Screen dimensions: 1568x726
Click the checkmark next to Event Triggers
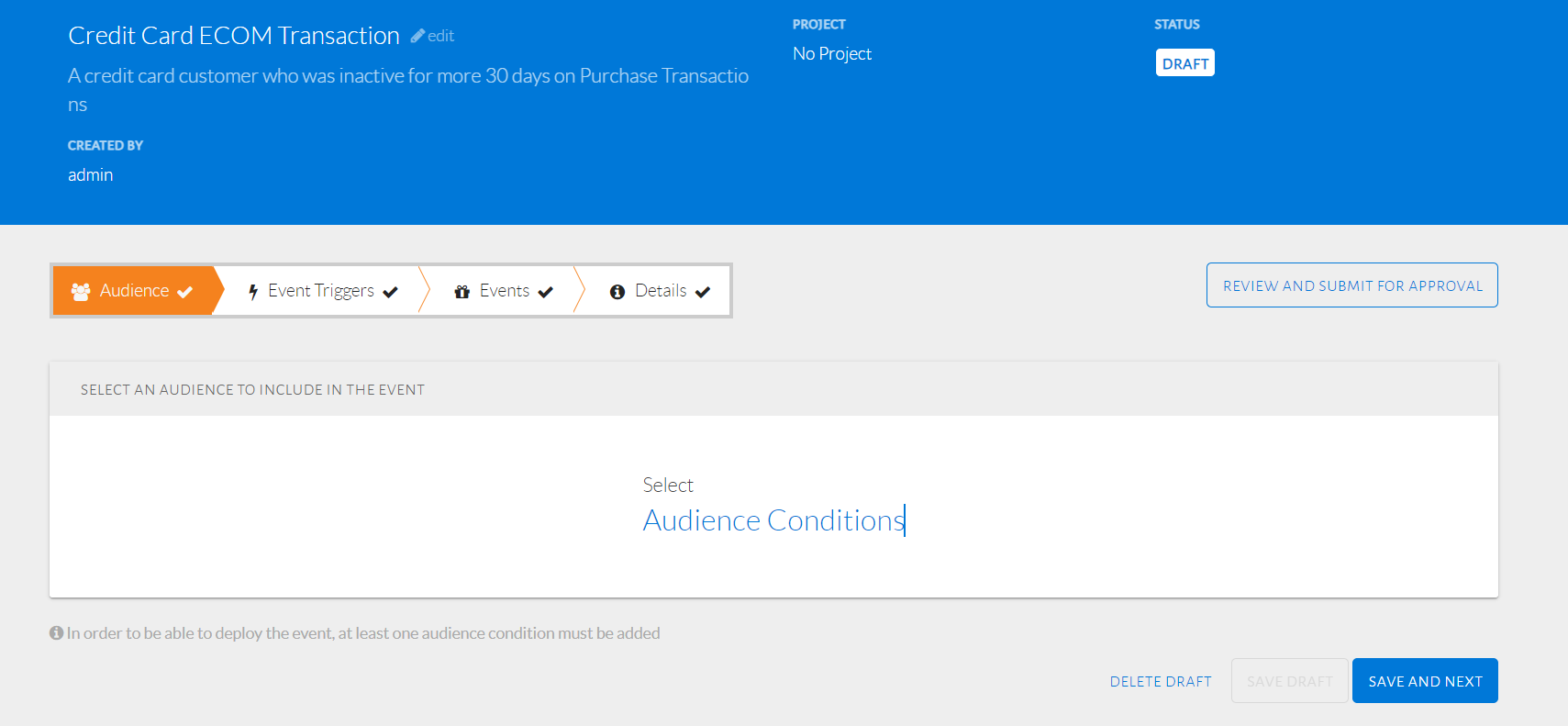coord(391,292)
